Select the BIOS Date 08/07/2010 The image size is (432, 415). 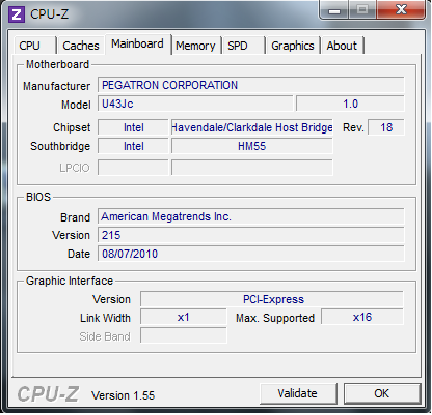pos(251,254)
